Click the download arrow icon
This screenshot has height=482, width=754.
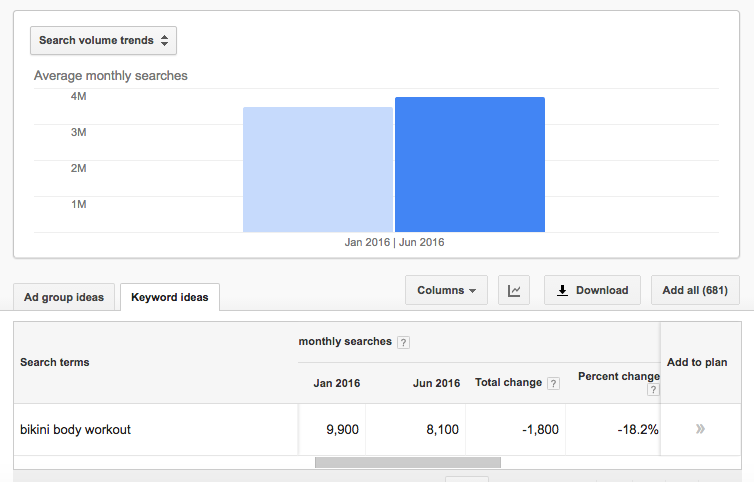562,290
